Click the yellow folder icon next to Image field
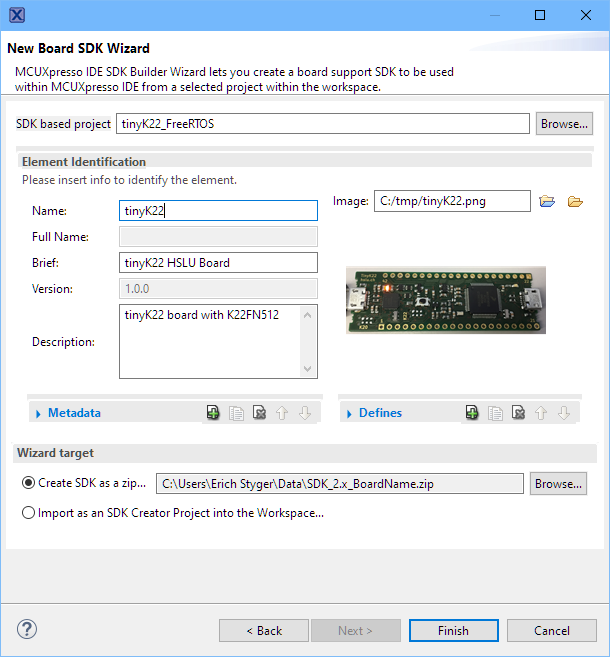 tap(575, 202)
